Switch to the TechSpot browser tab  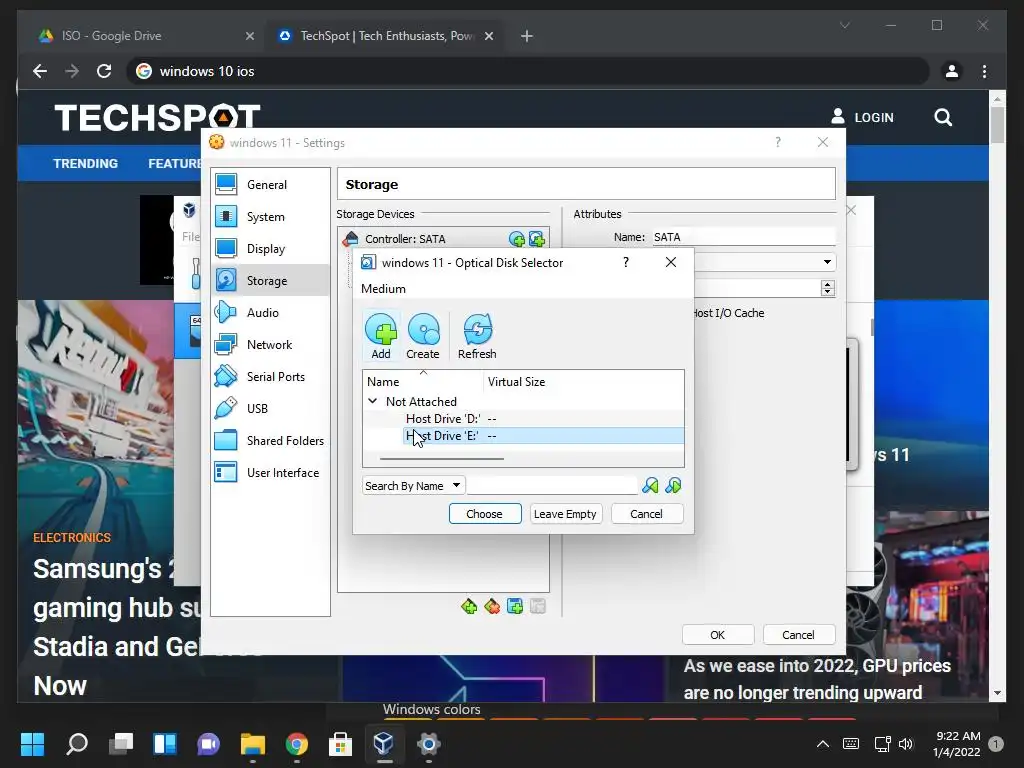[385, 36]
